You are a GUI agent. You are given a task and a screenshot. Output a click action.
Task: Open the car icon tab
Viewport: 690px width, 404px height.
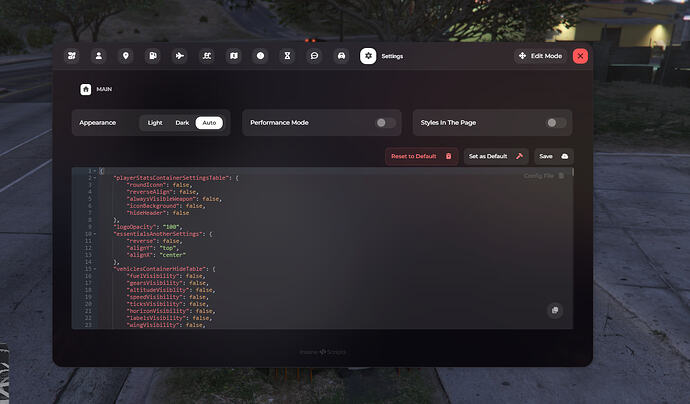click(341, 56)
